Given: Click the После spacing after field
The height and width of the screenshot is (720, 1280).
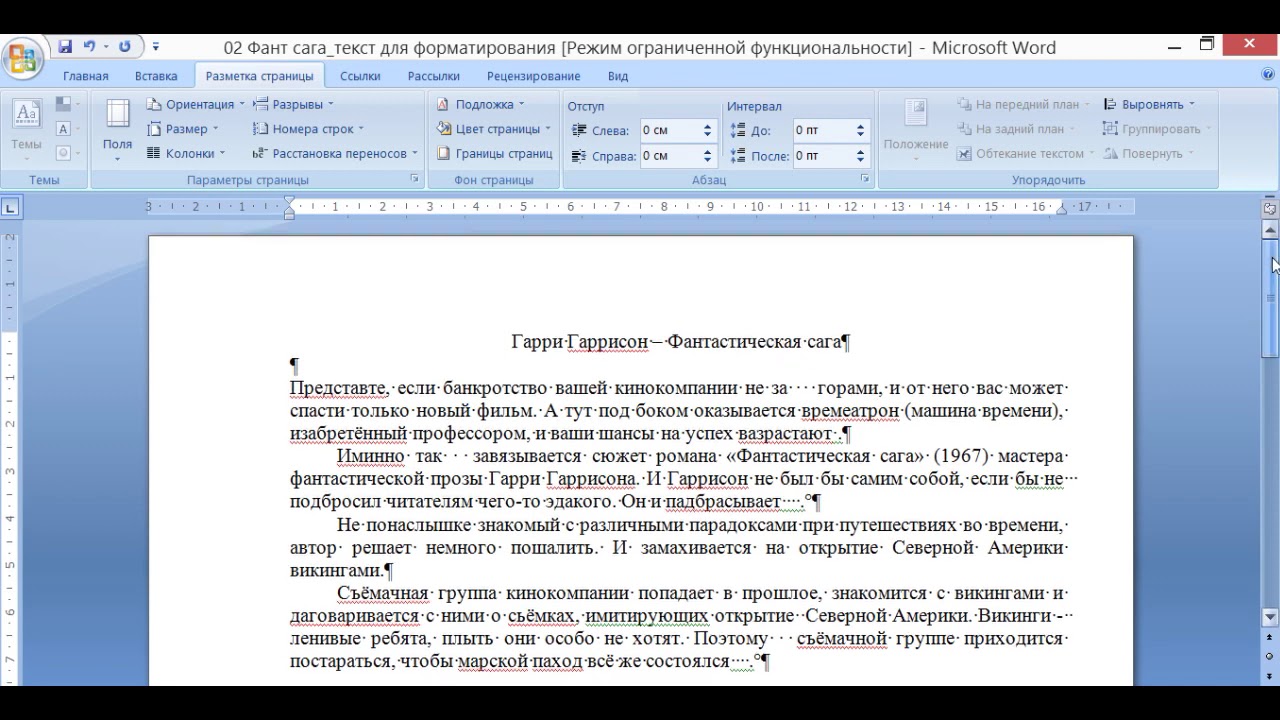Looking at the screenshot, I should point(823,156).
